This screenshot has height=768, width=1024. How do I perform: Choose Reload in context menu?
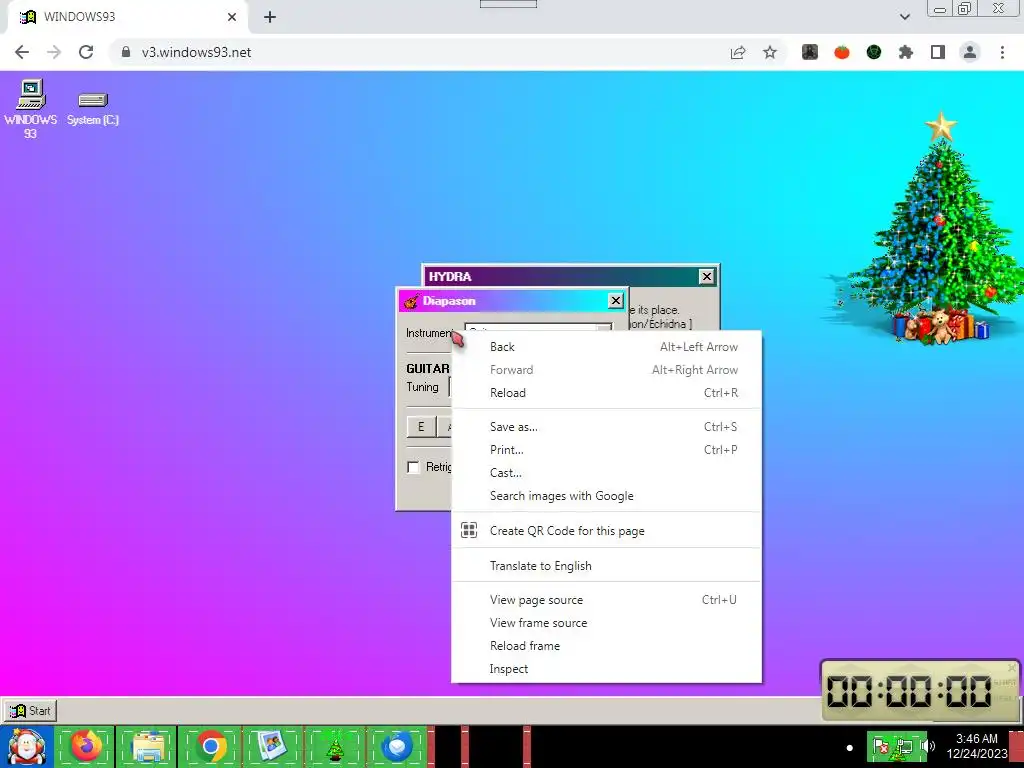point(607,392)
